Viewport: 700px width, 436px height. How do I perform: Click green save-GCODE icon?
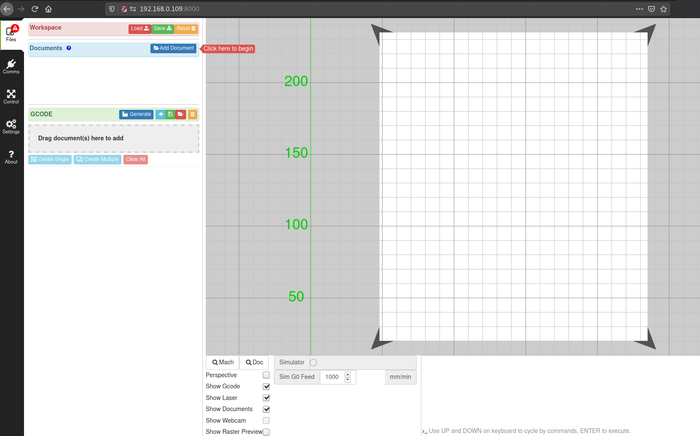[x=170, y=114]
